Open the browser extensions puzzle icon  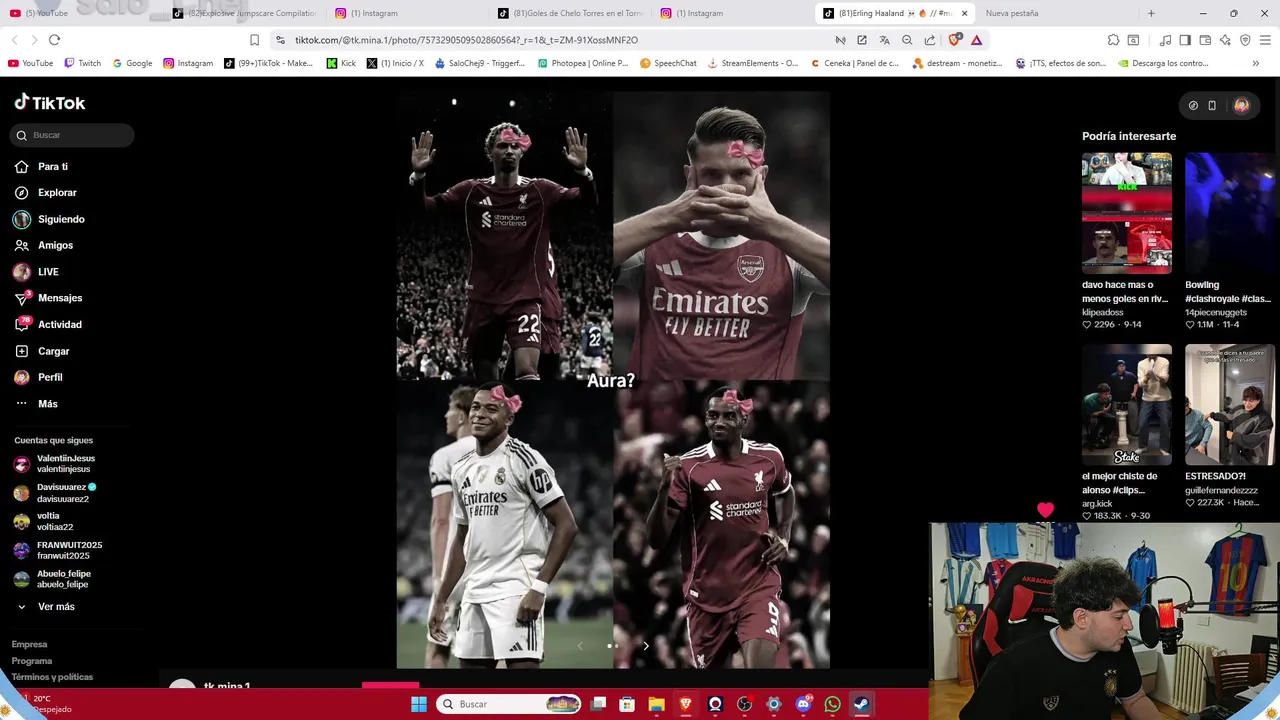coord(1113,40)
